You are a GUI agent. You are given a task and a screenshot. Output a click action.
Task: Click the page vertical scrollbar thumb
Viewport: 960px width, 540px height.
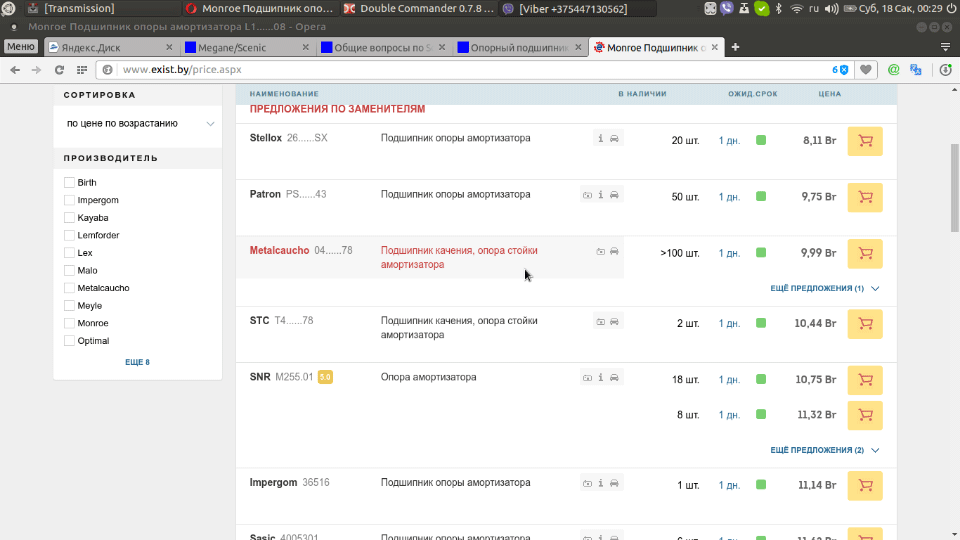(954, 188)
